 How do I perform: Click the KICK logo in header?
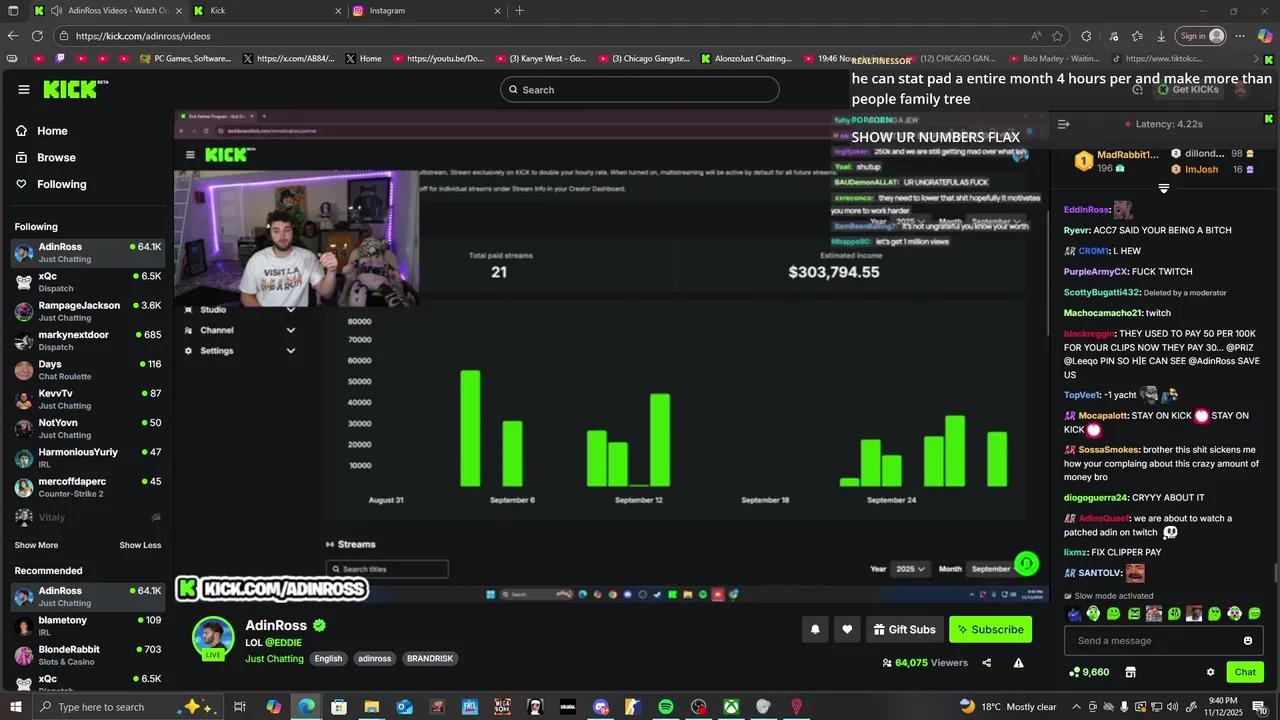pyautogui.click(x=75, y=89)
